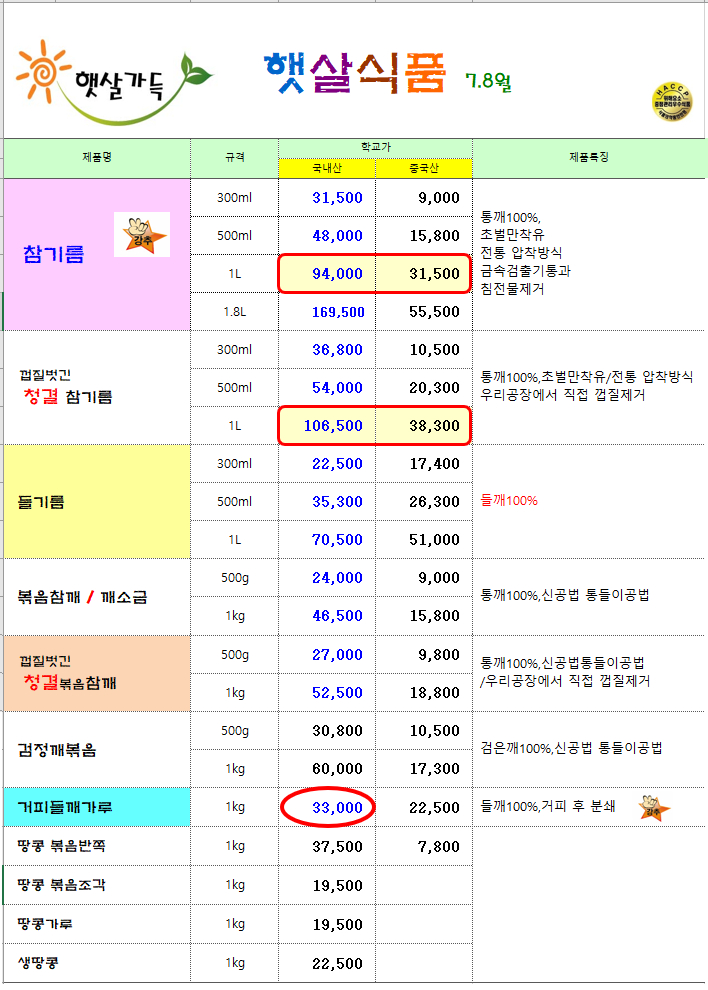Select the yellow 들기름 product cell

97,502
